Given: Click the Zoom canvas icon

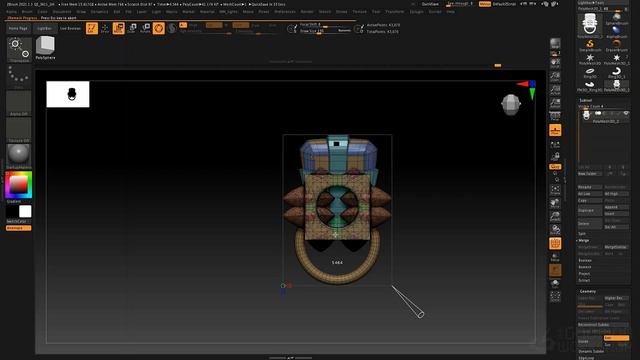Looking at the screenshot, I should tap(555, 76).
